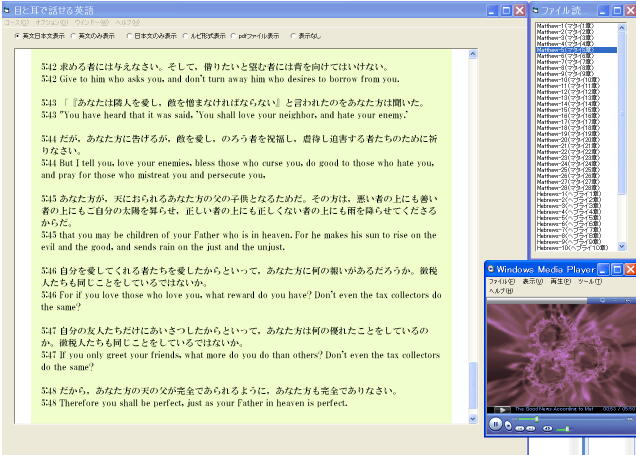The image size is (636, 455).
Task: Click the ファイル読 window title icon
Action: click(535, 10)
